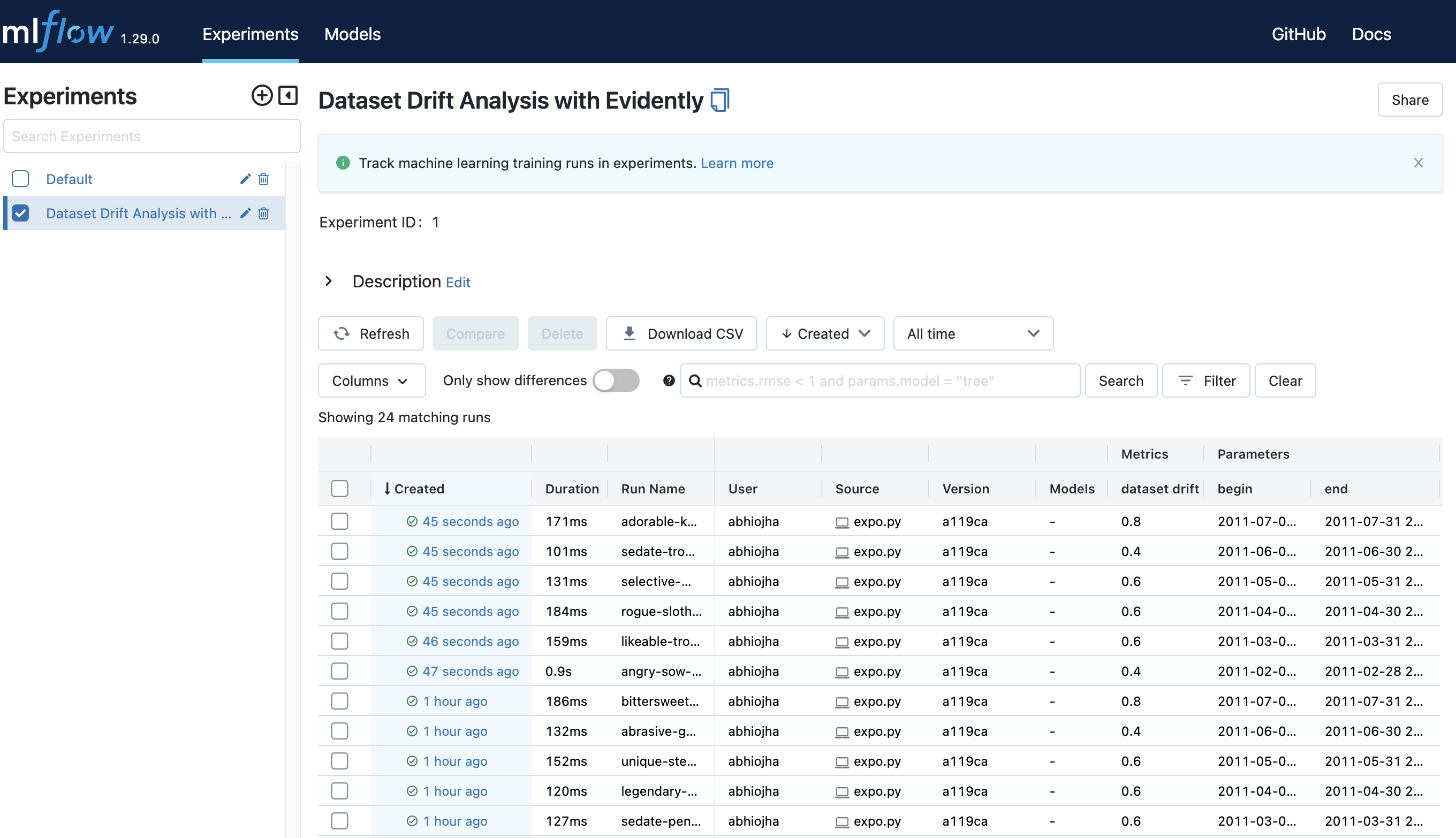Viewport: 1456px width, 838px height.
Task: Open the Columns dropdown
Action: pos(371,380)
